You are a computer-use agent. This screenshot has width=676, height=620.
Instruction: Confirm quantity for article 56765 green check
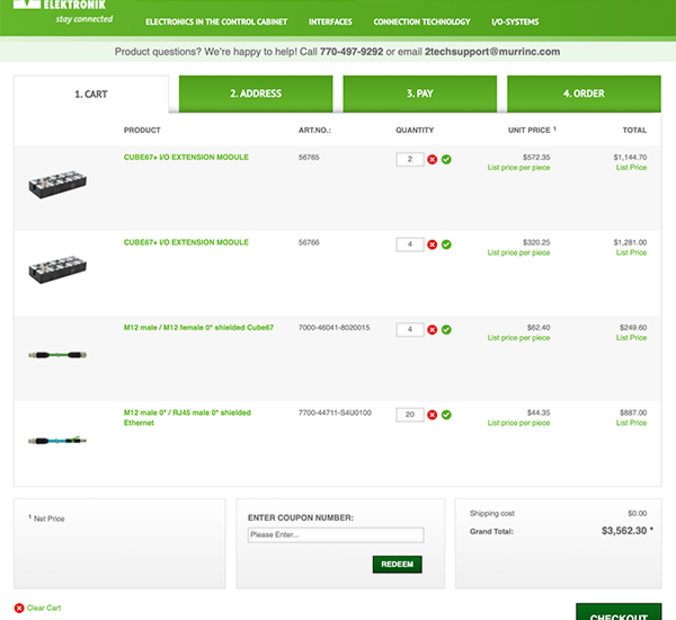pos(447,160)
